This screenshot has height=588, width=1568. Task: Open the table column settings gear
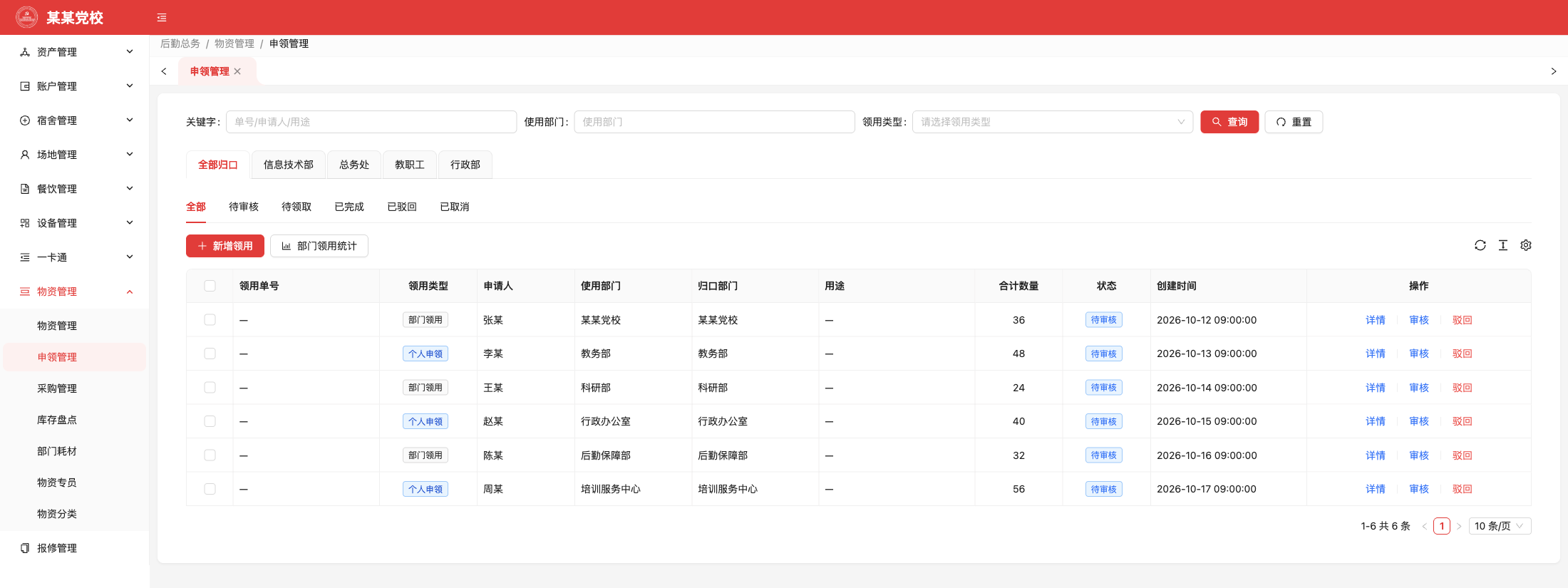pyautogui.click(x=1526, y=245)
